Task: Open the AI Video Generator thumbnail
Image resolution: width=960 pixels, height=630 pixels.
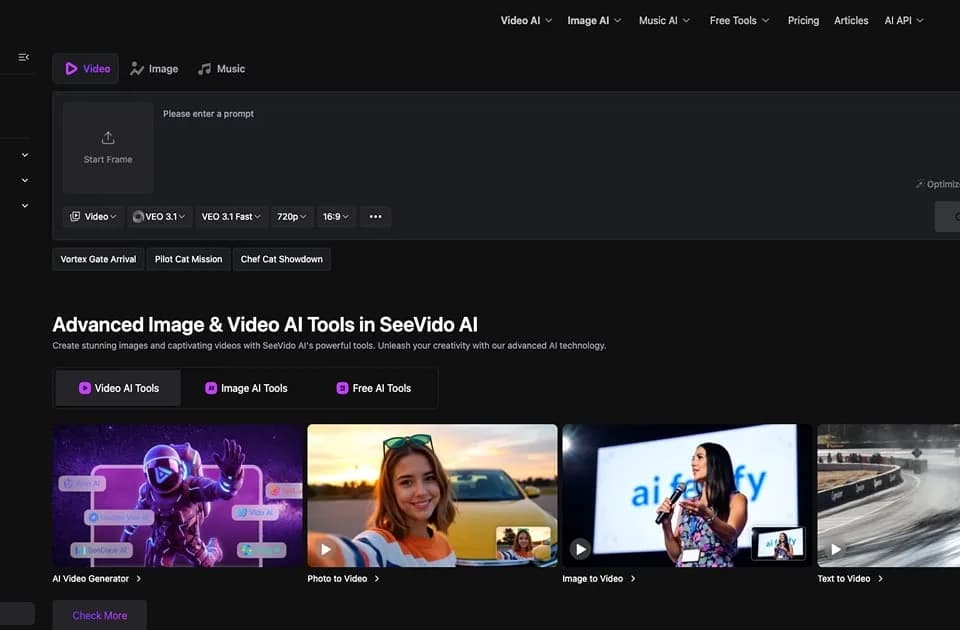Action: pyautogui.click(x=178, y=495)
